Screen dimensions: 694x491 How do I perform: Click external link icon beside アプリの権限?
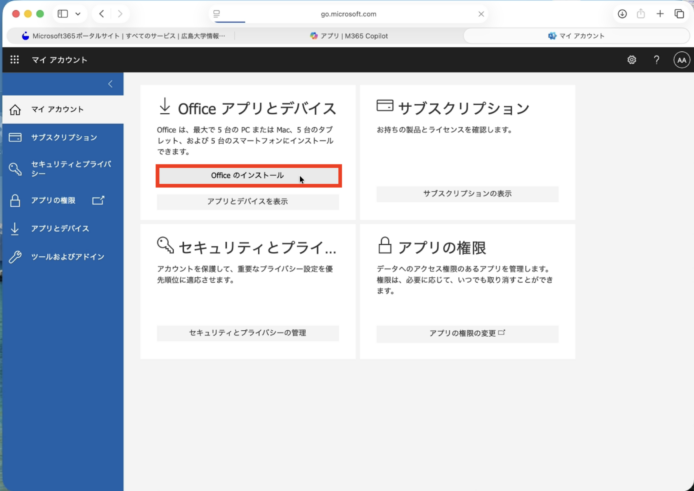(98, 201)
